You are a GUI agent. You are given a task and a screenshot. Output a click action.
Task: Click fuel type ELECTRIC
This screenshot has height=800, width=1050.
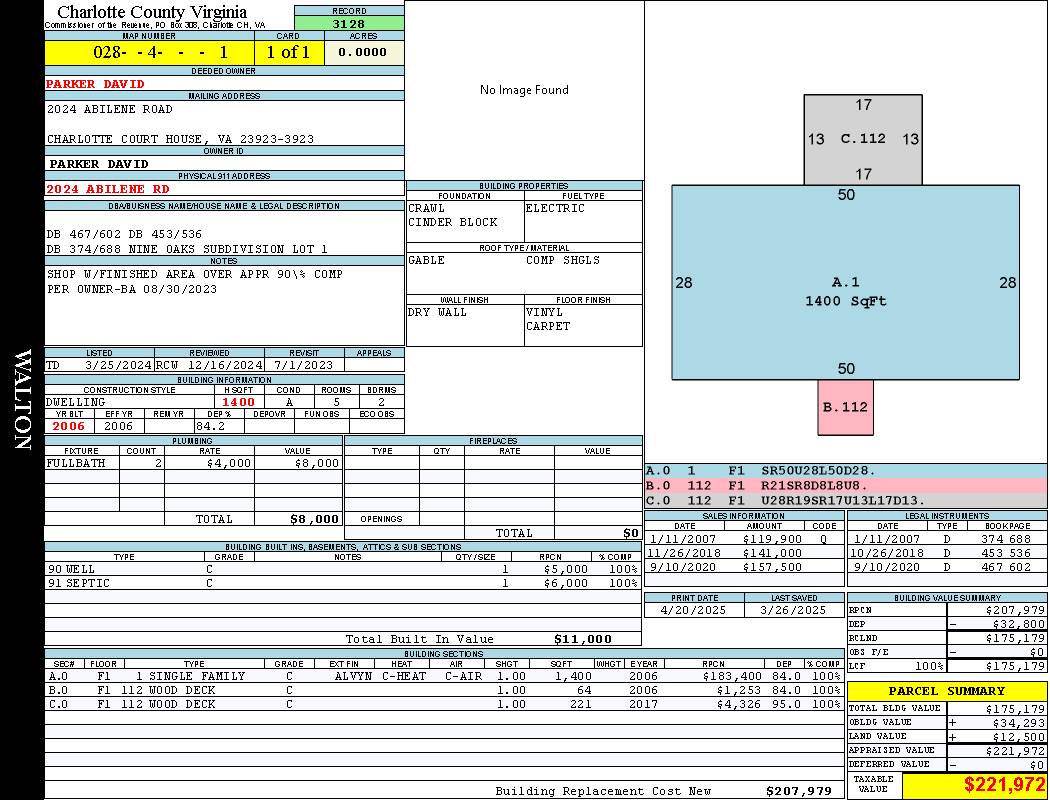click(555, 208)
